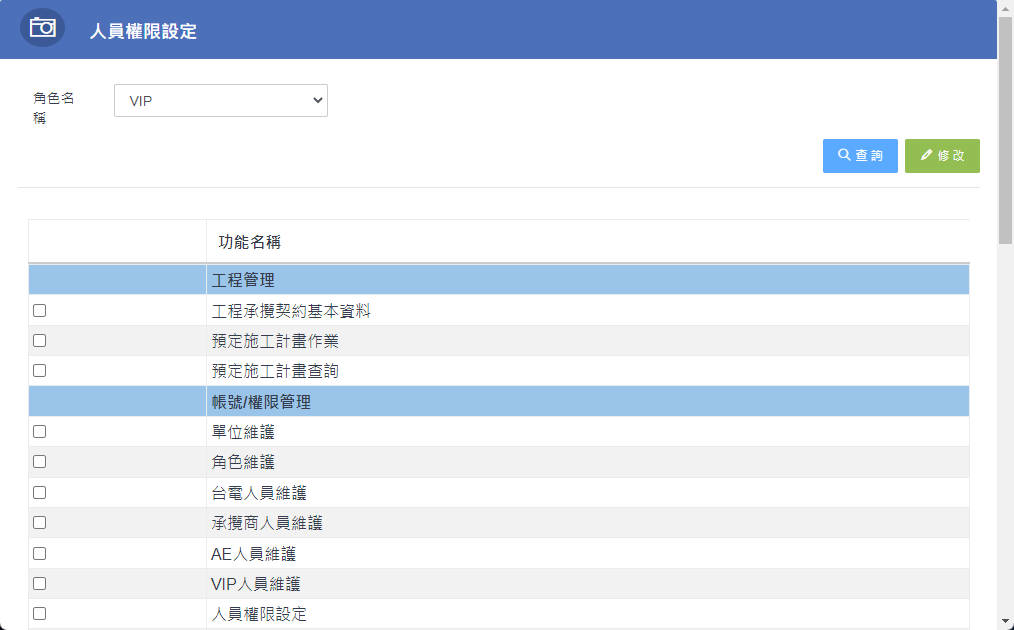The image size is (1014, 630).
Task: Check the AE人員維護 checkbox
Action: 39,554
